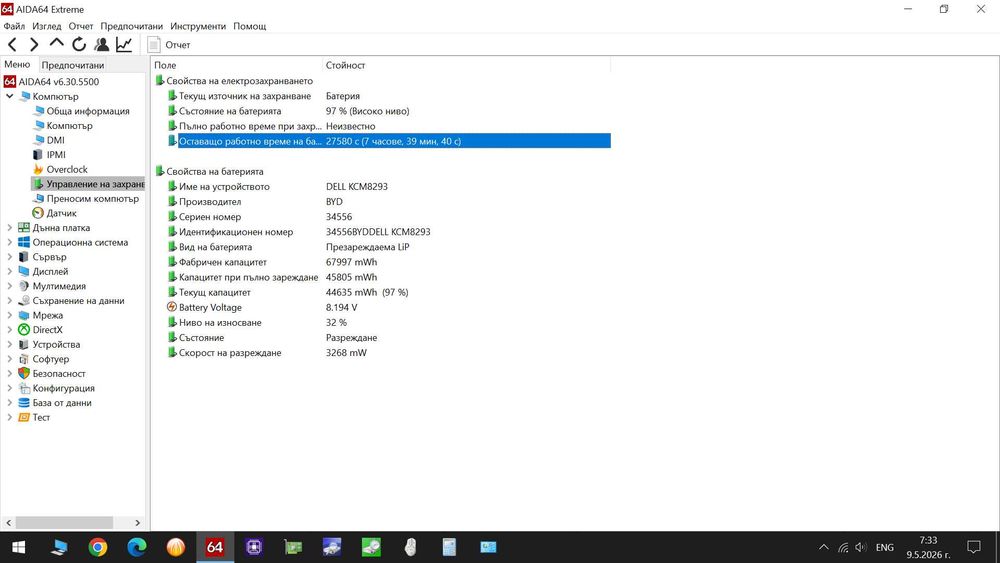Viewport: 1000px width, 563px height.
Task: Click the Стойност column header
Action: tap(466, 65)
